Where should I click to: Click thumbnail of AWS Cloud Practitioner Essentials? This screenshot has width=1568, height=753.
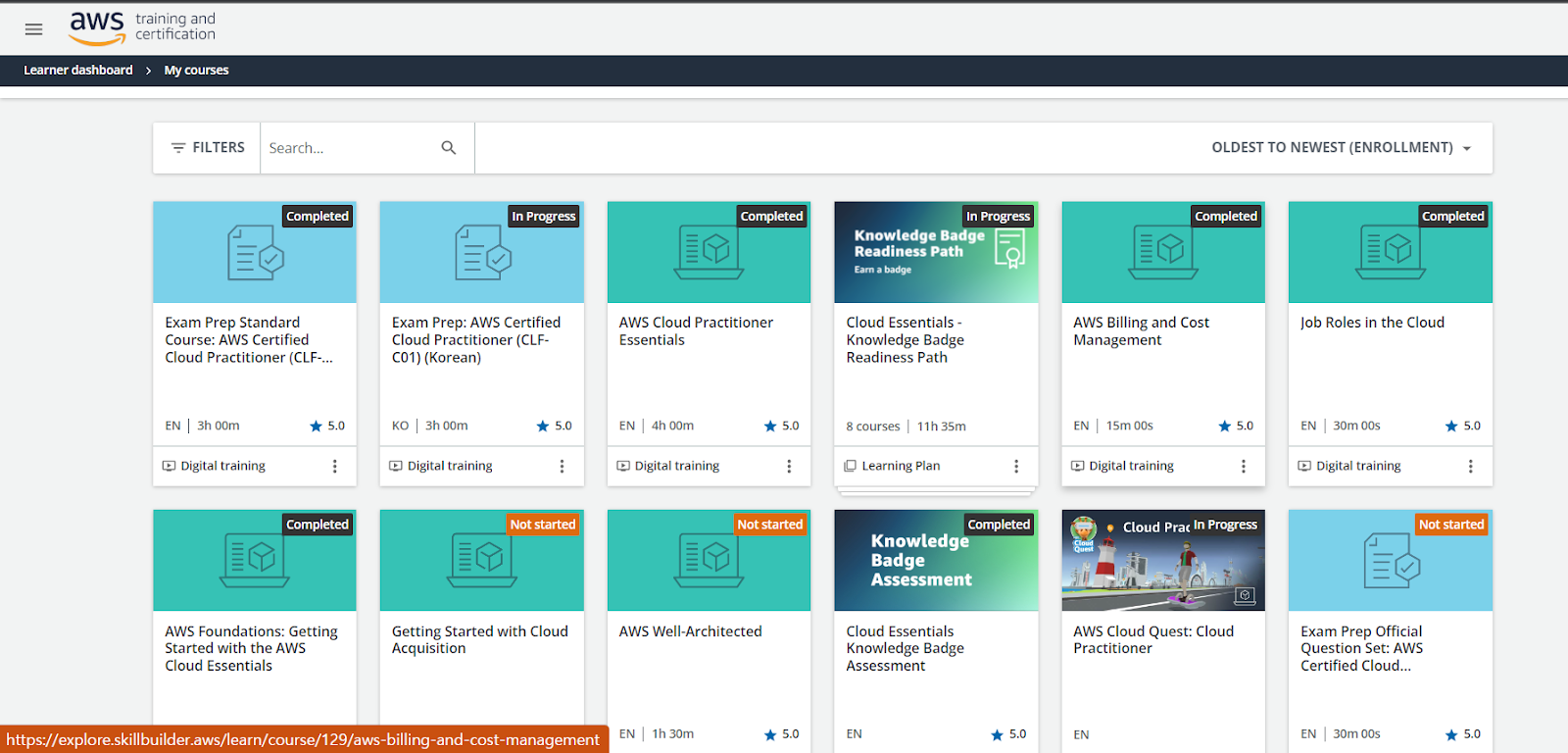click(710, 253)
